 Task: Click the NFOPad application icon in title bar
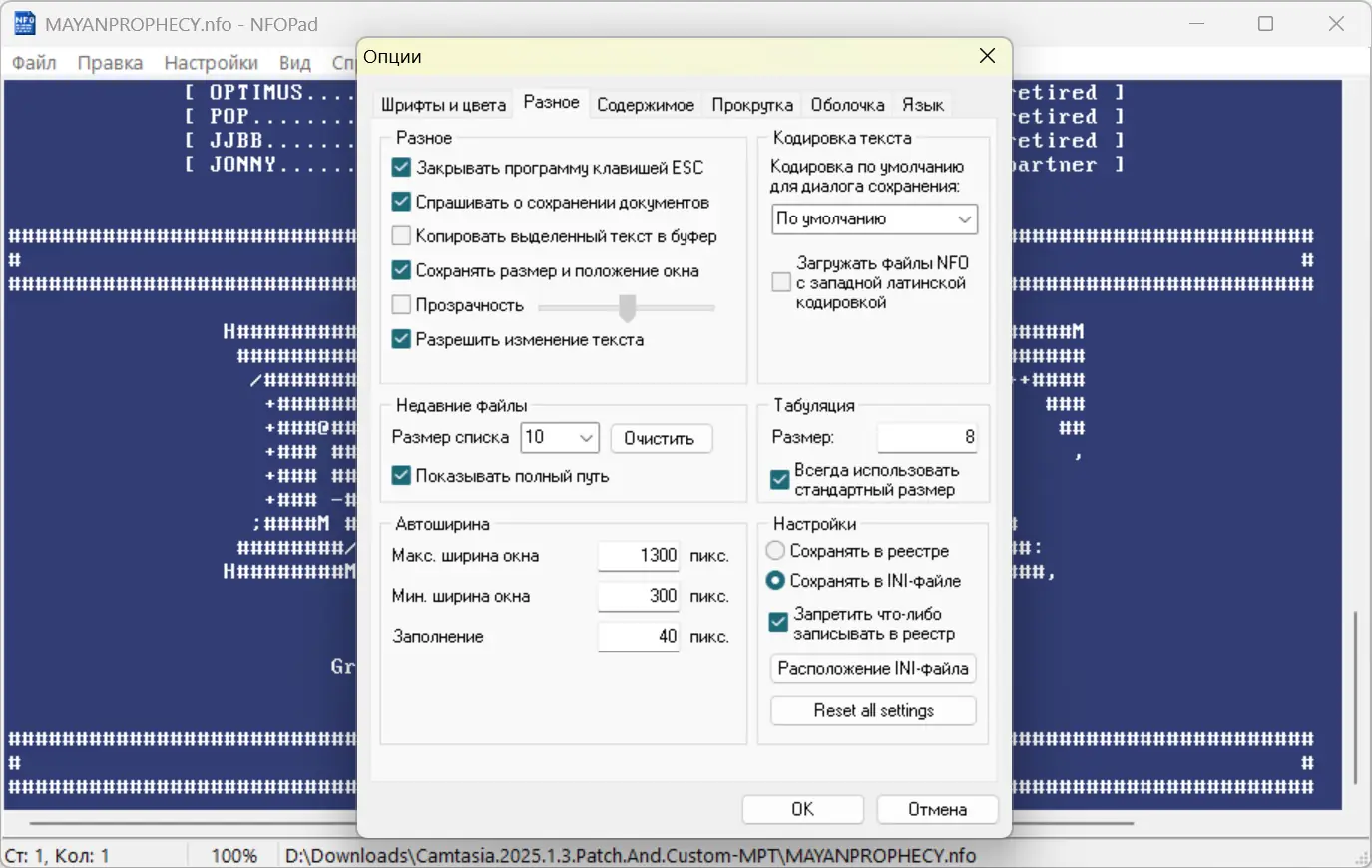tap(24, 24)
